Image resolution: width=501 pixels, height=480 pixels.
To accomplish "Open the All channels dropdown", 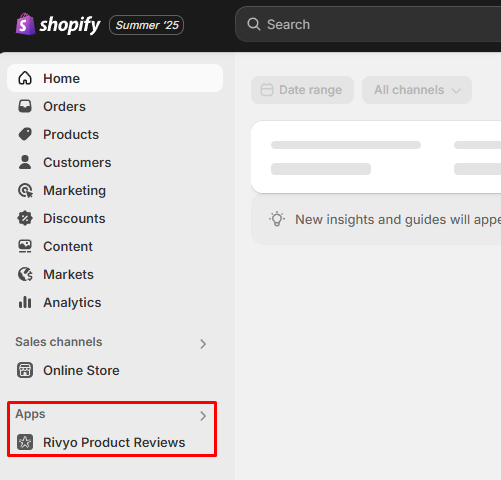I will 417,90.
